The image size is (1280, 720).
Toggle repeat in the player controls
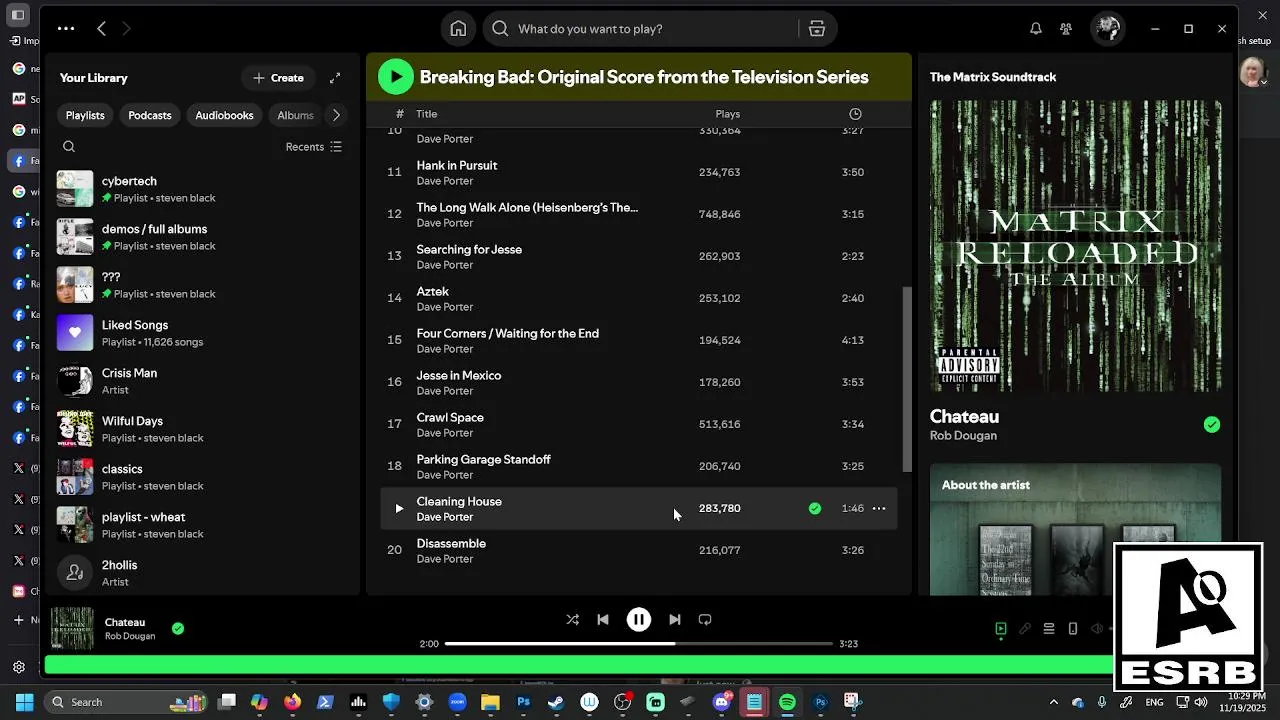tap(705, 620)
